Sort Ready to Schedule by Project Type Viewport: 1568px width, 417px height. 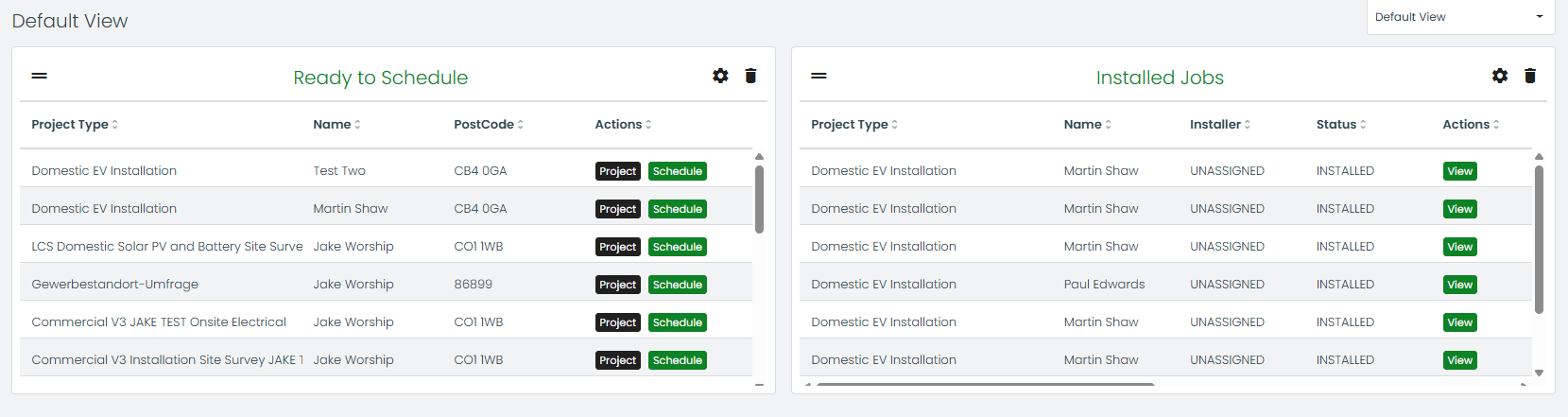75,125
